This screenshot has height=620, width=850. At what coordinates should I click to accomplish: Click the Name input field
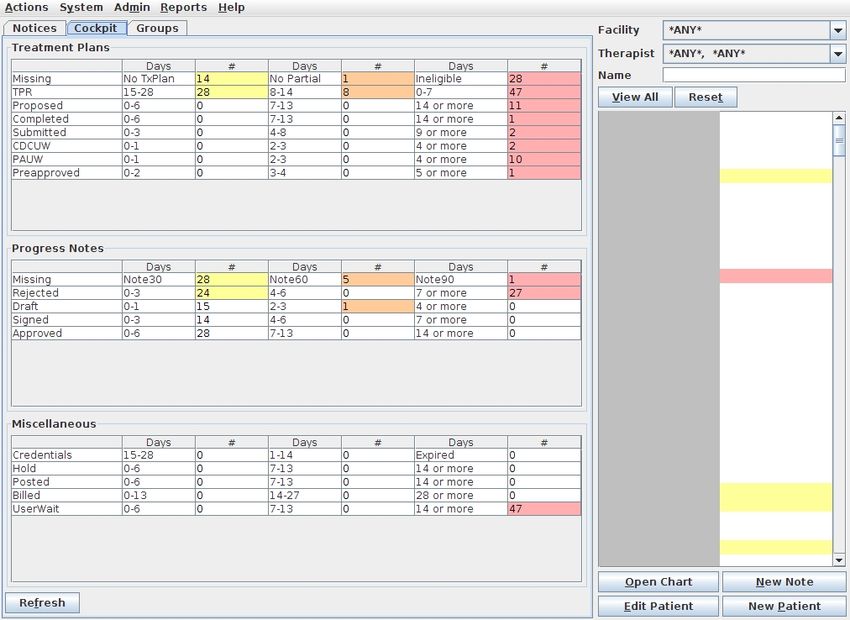click(x=754, y=75)
